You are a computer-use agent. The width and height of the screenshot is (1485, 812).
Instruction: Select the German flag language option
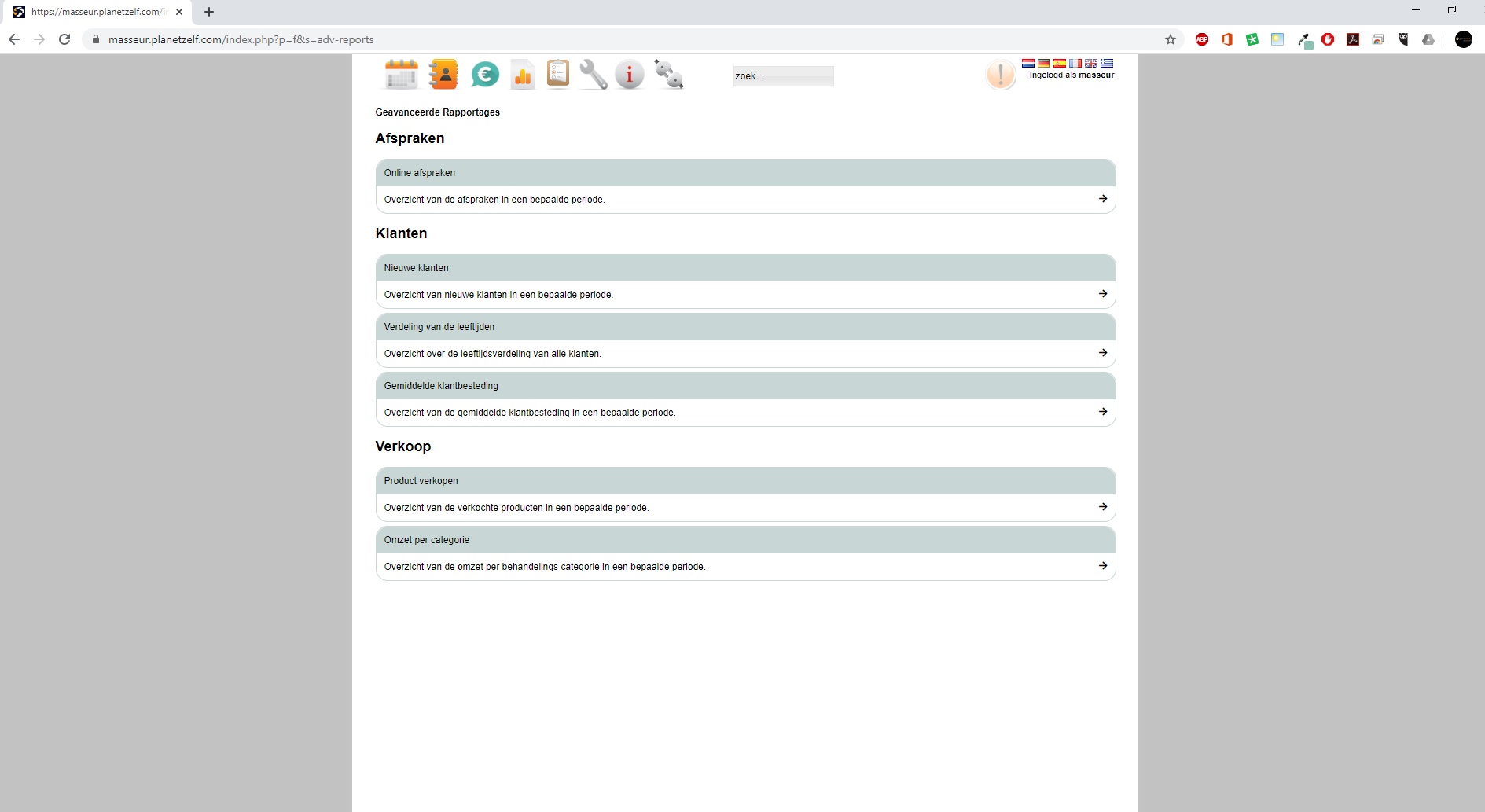(x=1043, y=63)
